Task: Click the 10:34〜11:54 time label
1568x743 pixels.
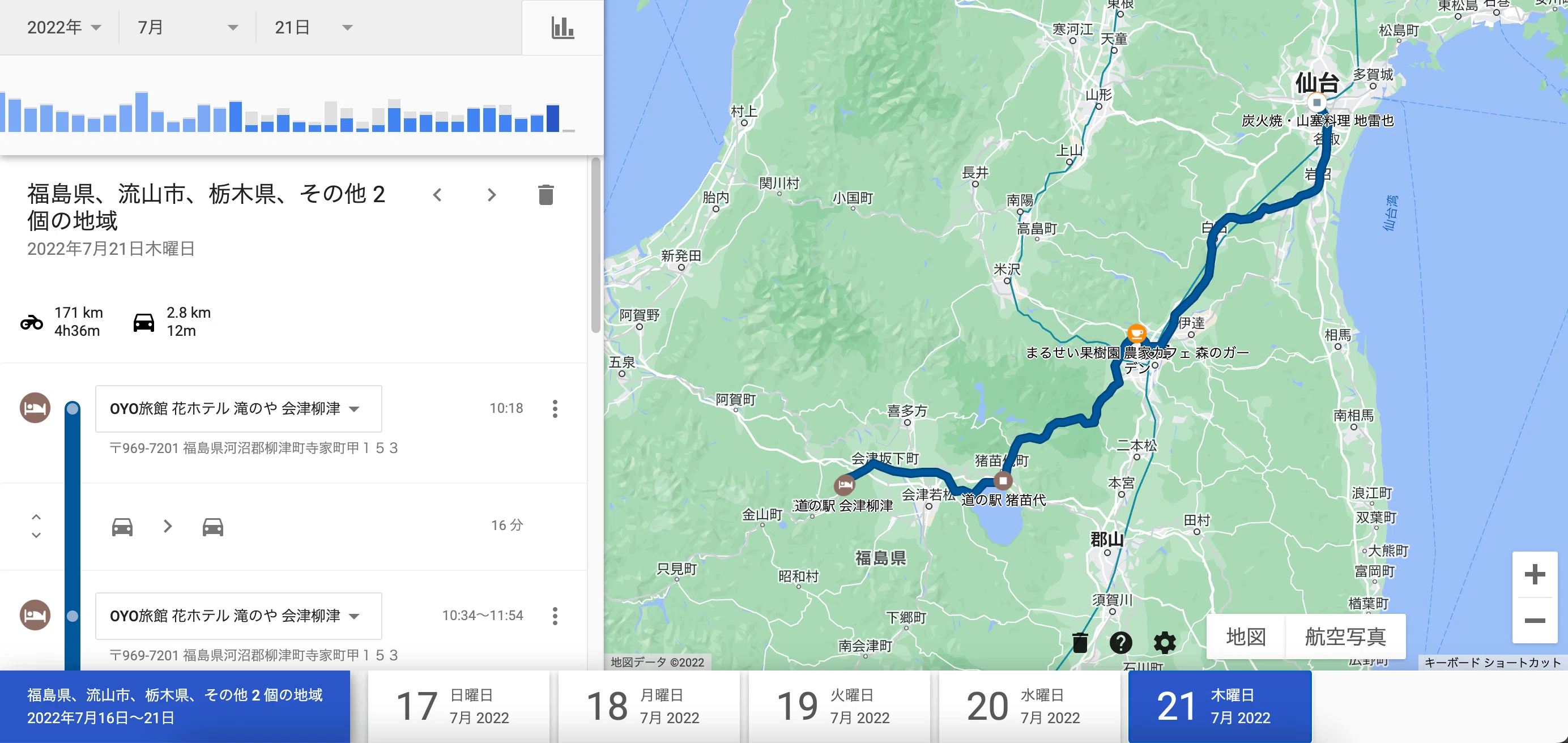Action: 483,616
